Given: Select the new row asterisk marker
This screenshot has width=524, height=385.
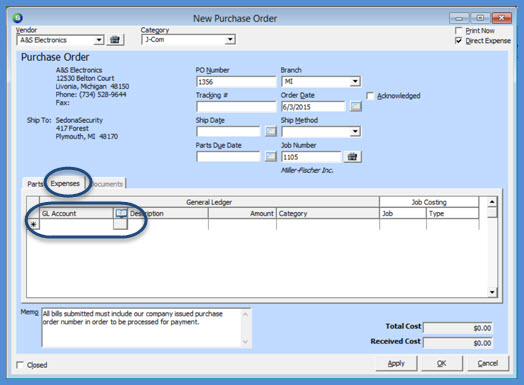Looking at the screenshot, I should click(33, 225).
